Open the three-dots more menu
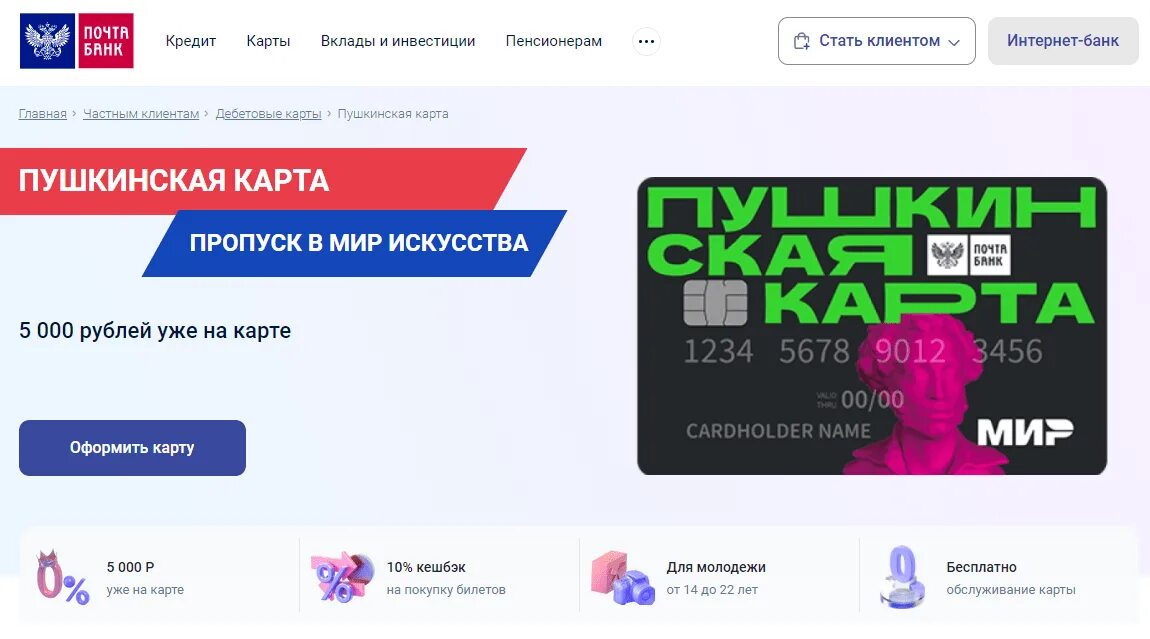Image resolution: width=1150 pixels, height=639 pixels. click(646, 41)
